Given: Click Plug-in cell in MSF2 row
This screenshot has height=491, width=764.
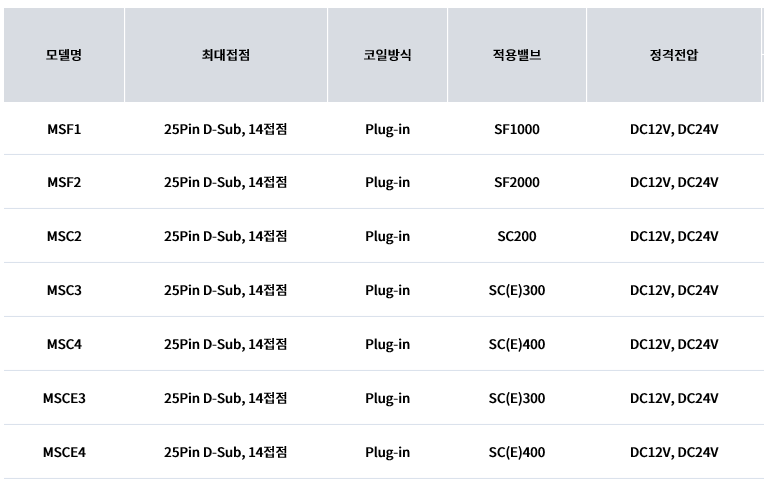Looking at the screenshot, I should click(387, 182).
